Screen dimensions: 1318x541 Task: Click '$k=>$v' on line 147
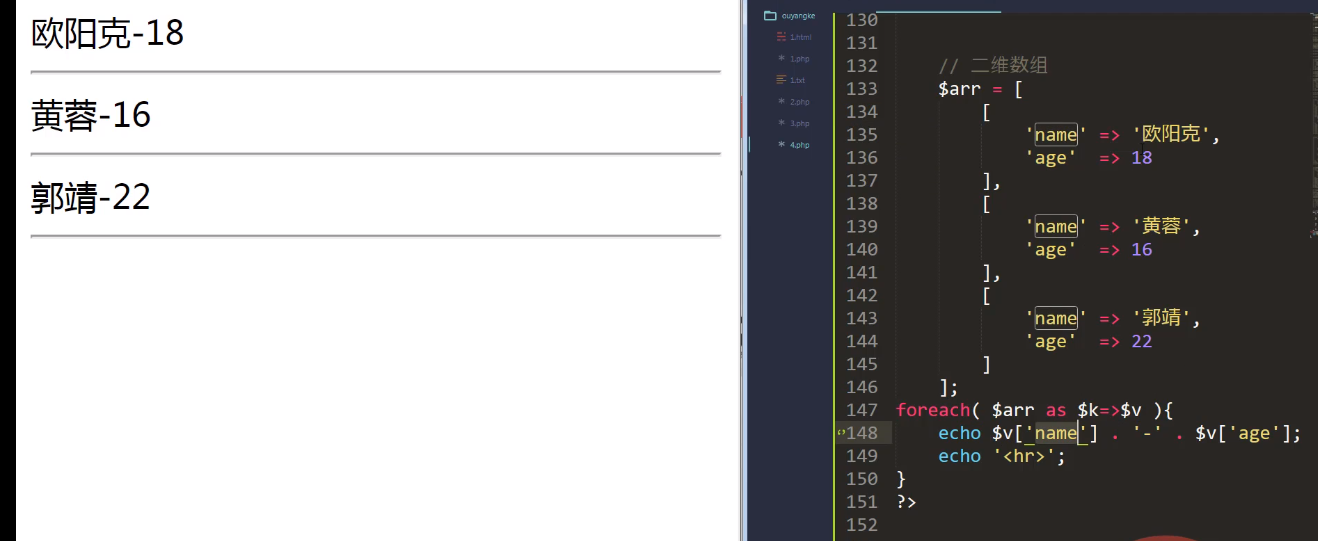point(1110,410)
